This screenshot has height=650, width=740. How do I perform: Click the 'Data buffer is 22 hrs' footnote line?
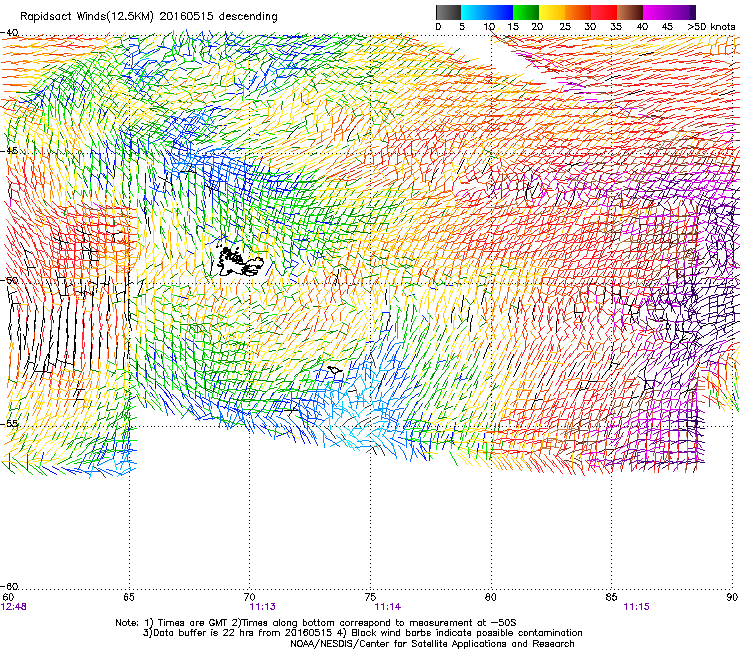[x=362, y=633]
